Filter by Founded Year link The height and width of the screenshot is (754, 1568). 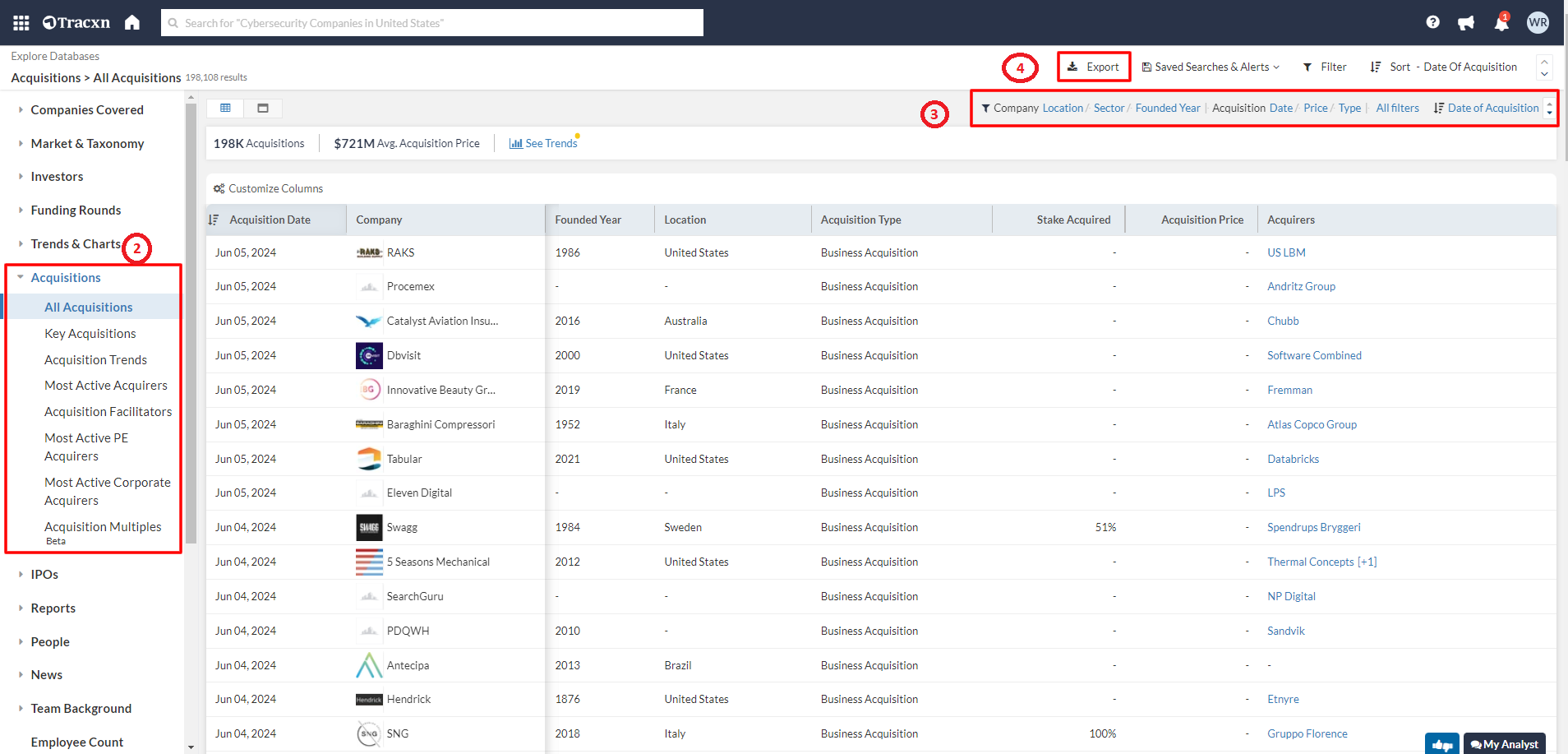pos(1168,108)
